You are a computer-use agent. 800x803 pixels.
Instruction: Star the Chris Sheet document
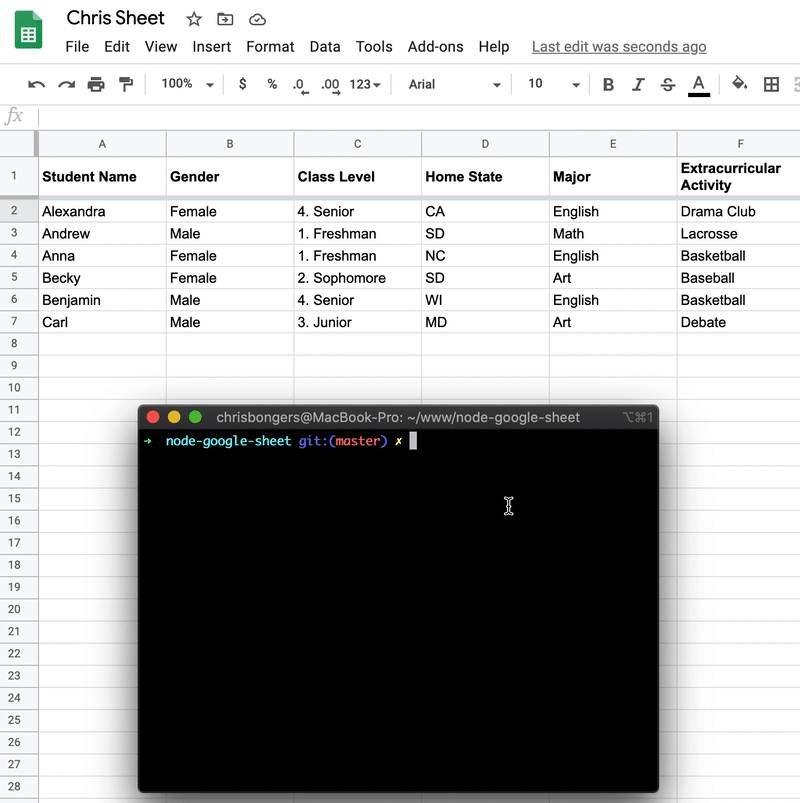coord(194,19)
